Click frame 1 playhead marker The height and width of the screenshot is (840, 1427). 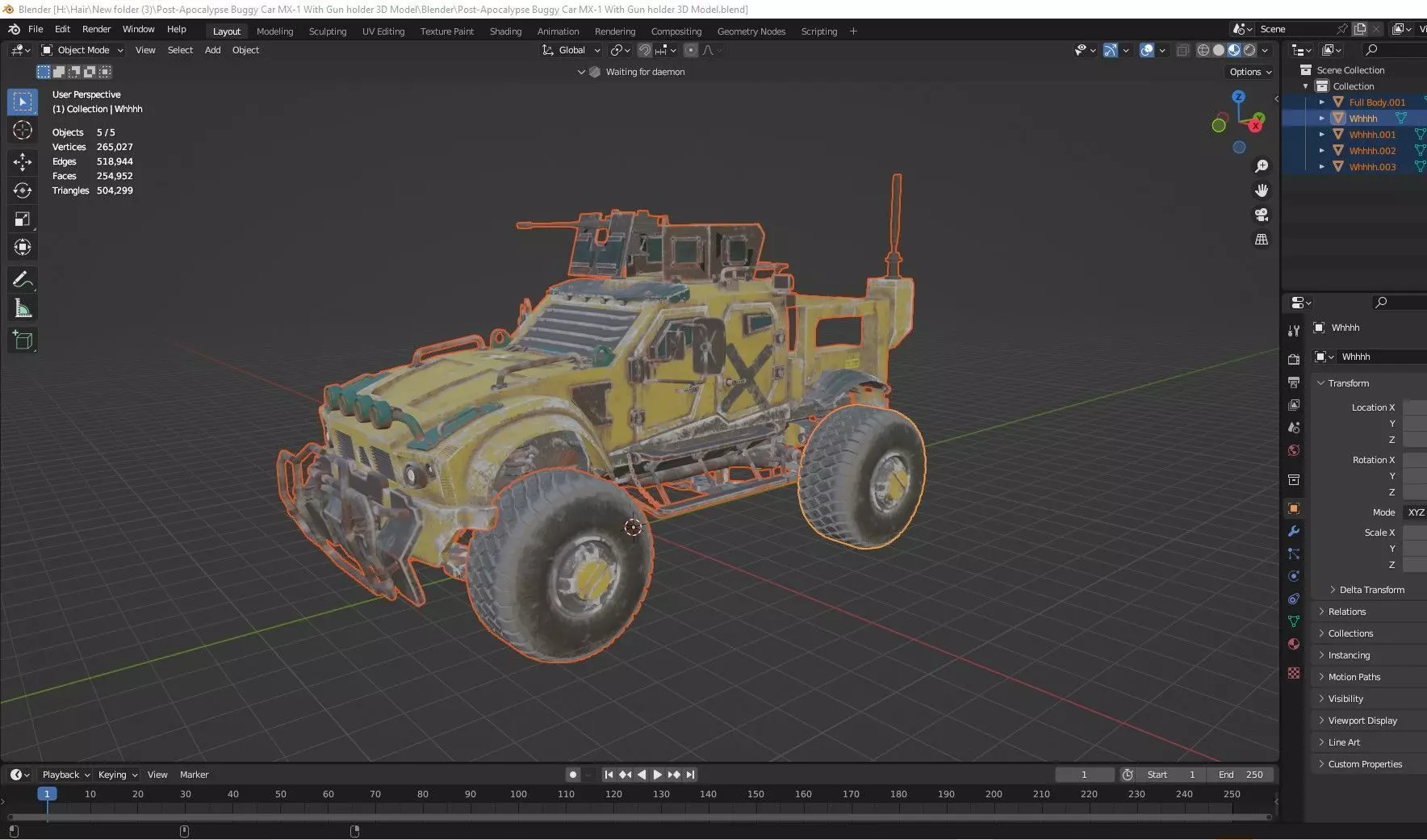[47, 794]
